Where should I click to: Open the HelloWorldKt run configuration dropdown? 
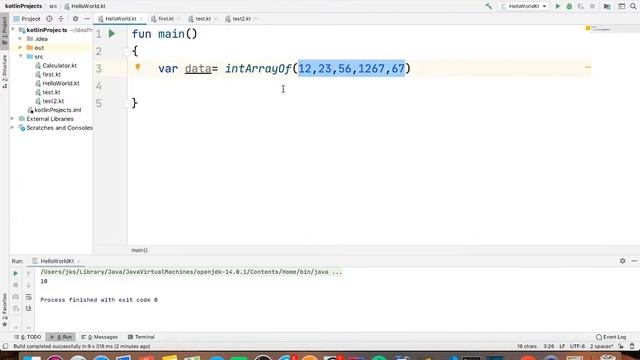(524, 6)
